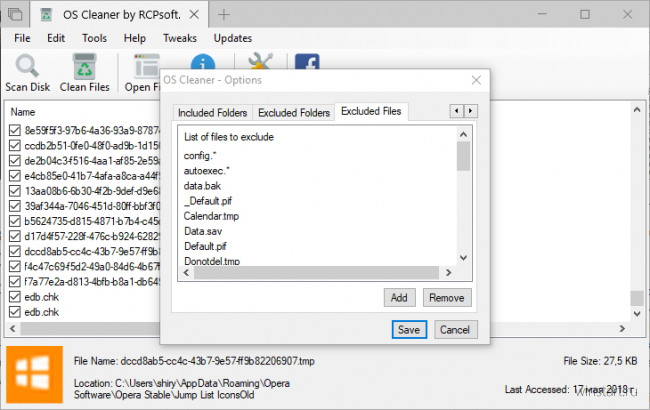Uncheck the 13aa08b6-6b30 file checkbox
The height and width of the screenshot is (410, 650).
tap(15, 191)
